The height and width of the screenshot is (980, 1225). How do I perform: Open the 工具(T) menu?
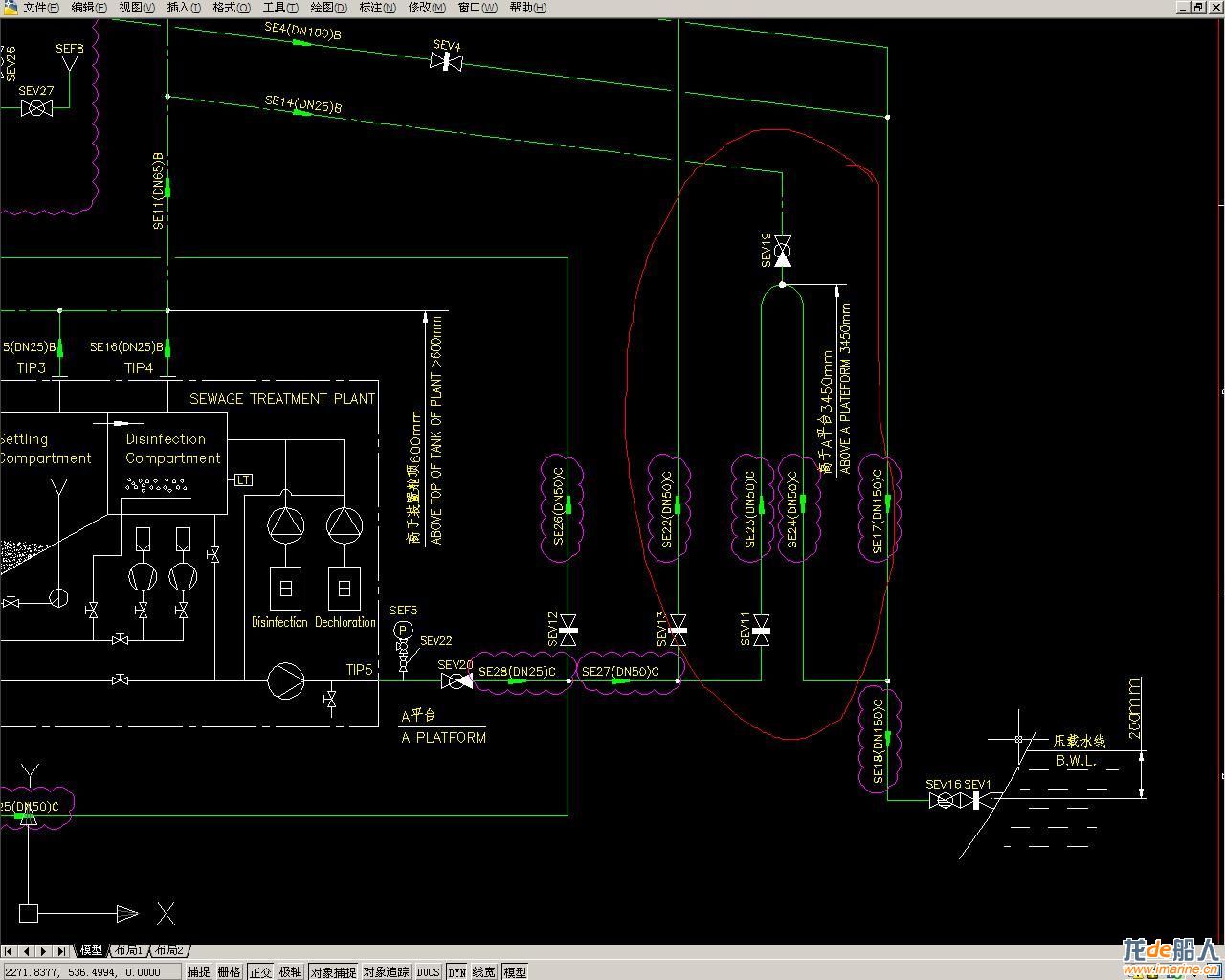pyautogui.click(x=280, y=8)
